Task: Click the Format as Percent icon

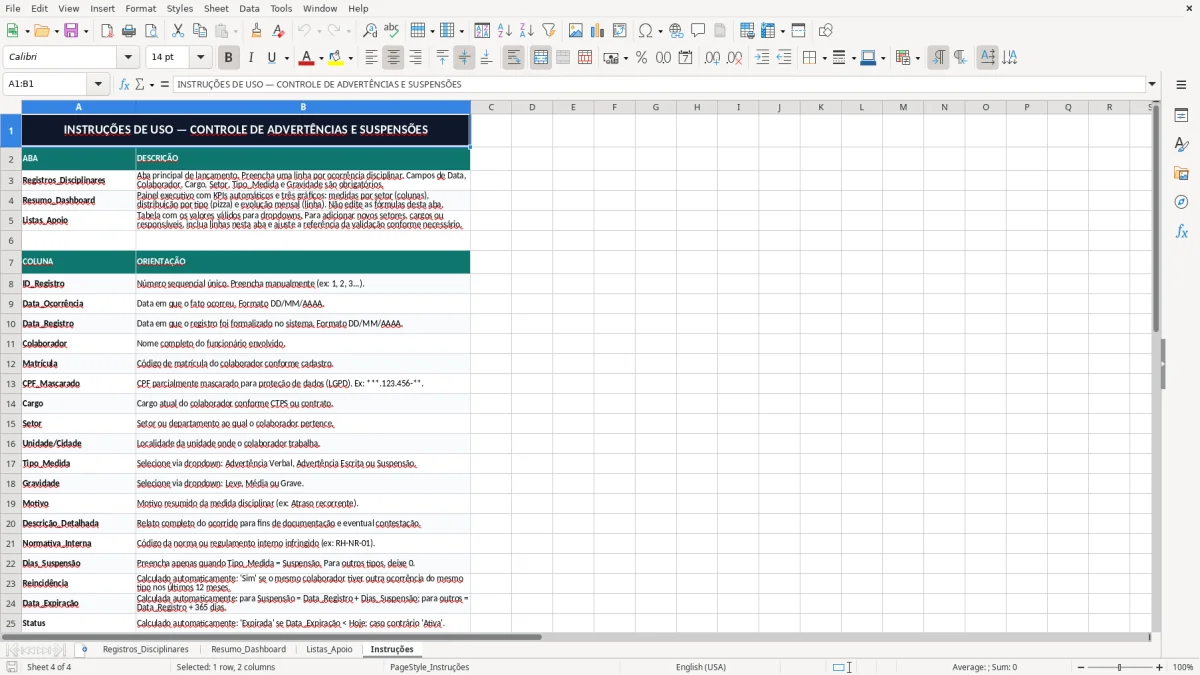Action: (641, 58)
